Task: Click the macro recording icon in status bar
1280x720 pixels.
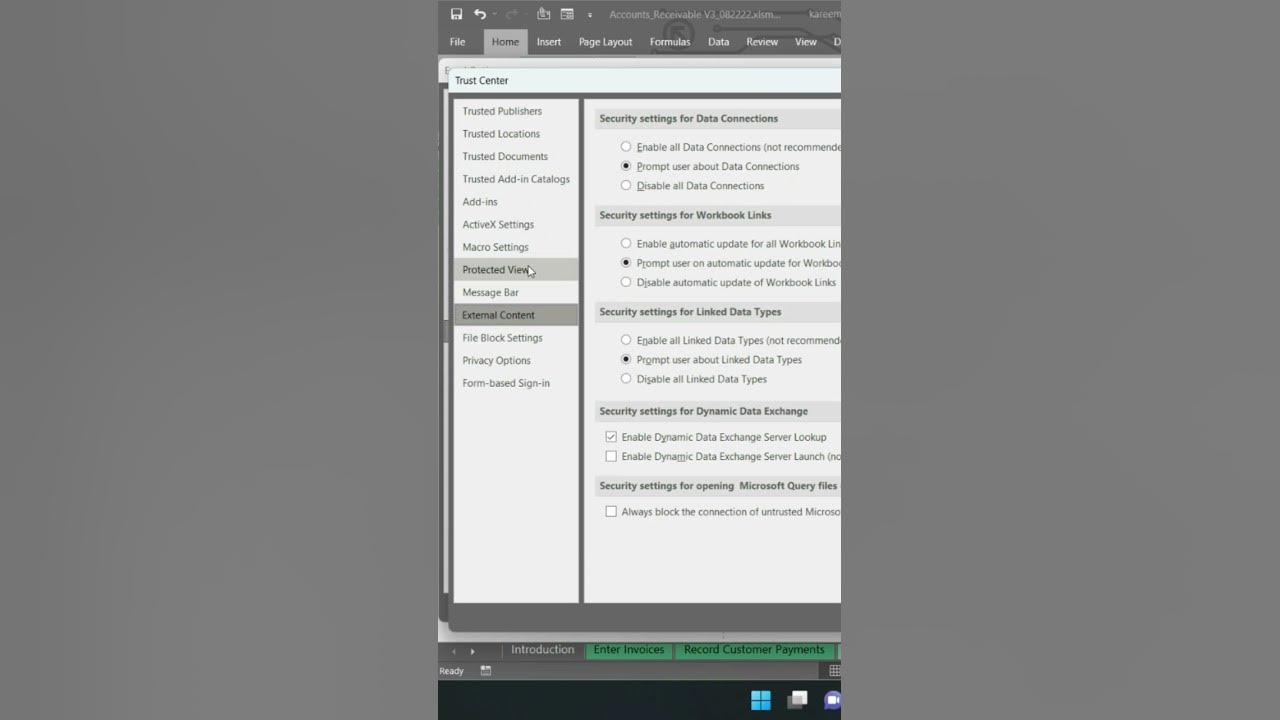Action: click(486, 671)
